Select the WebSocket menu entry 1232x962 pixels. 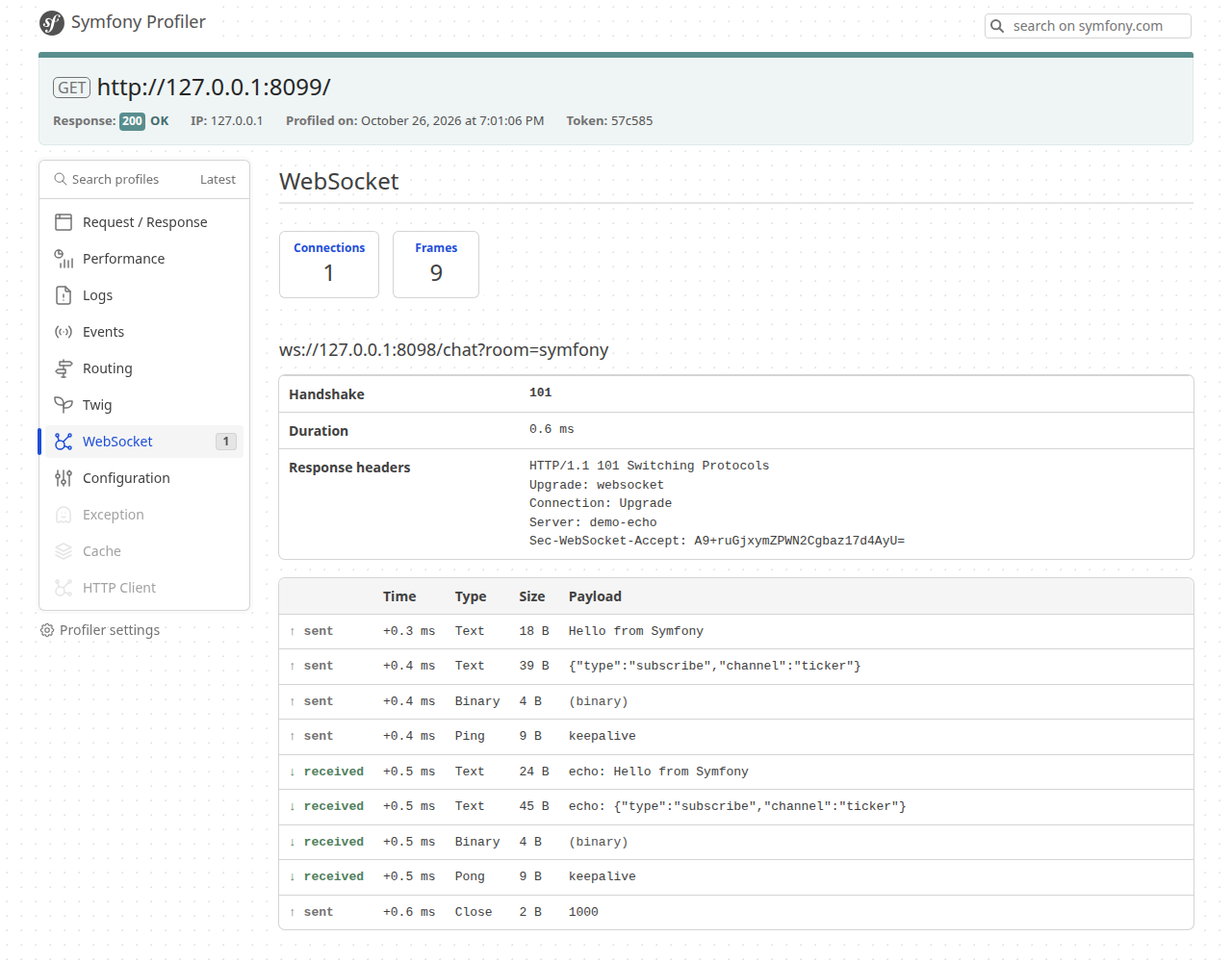pos(143,442)
